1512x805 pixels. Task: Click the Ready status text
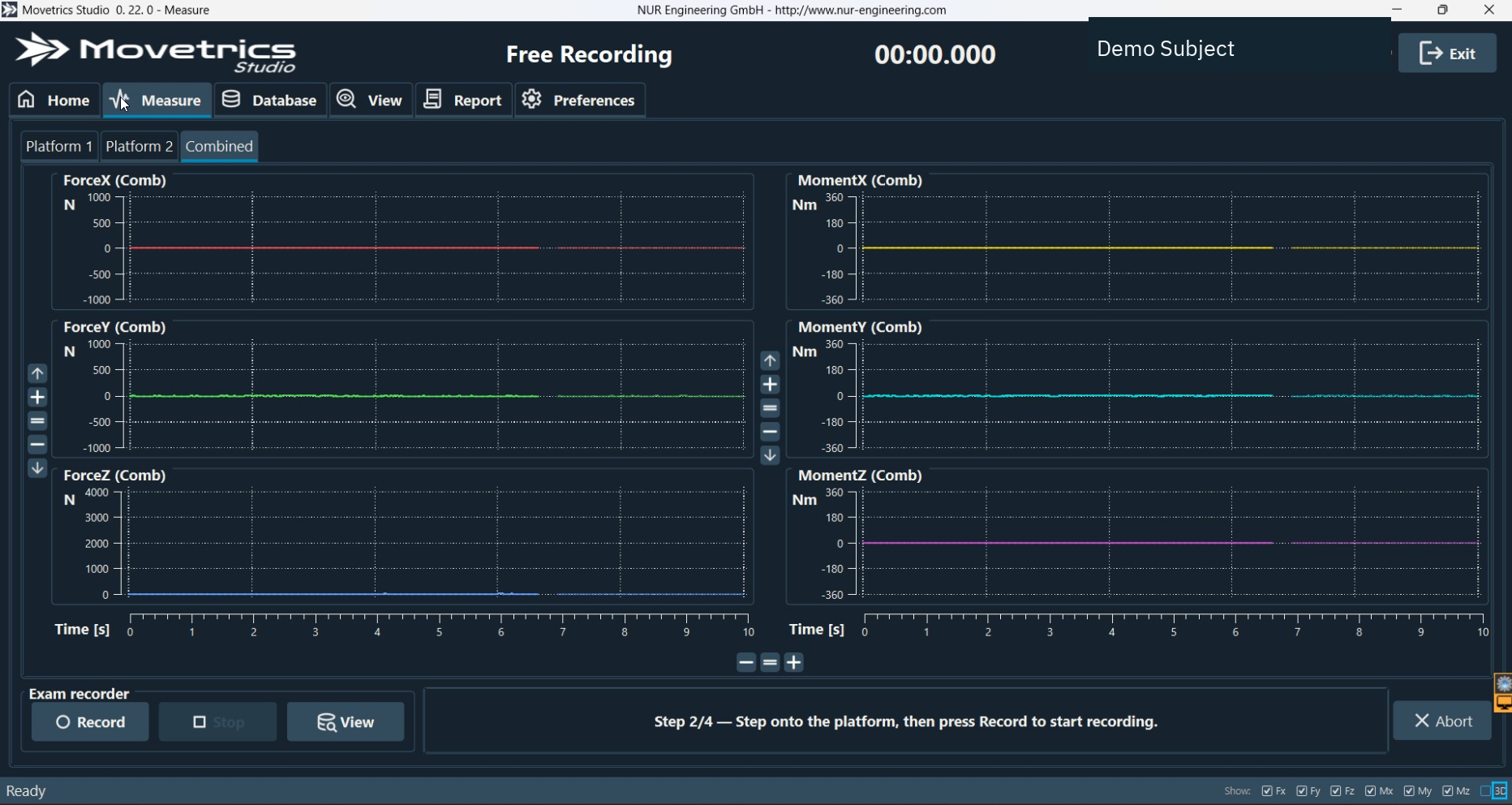(26, 791)
